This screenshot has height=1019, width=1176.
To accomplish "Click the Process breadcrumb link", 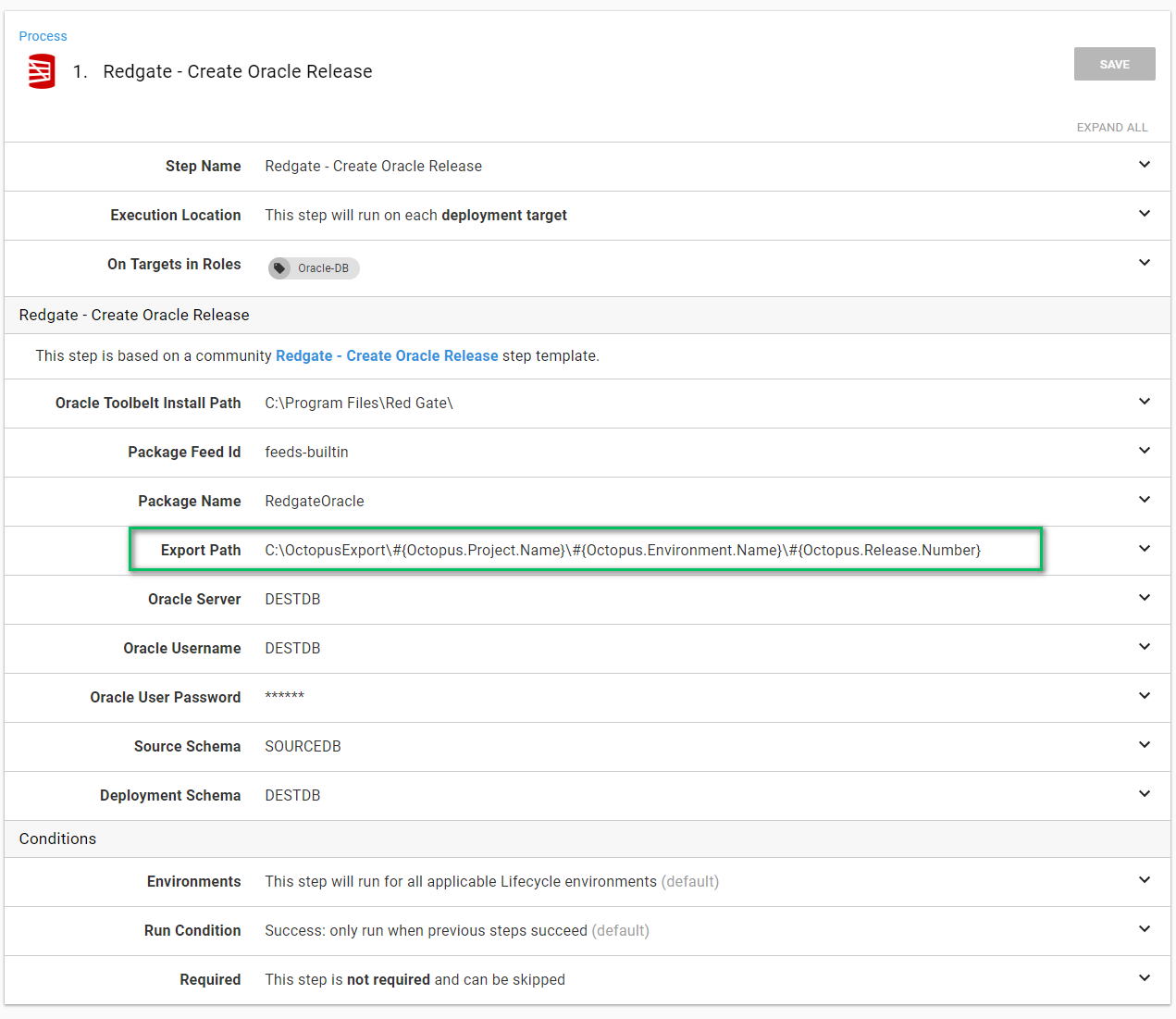I will click(x=43, y=36).
